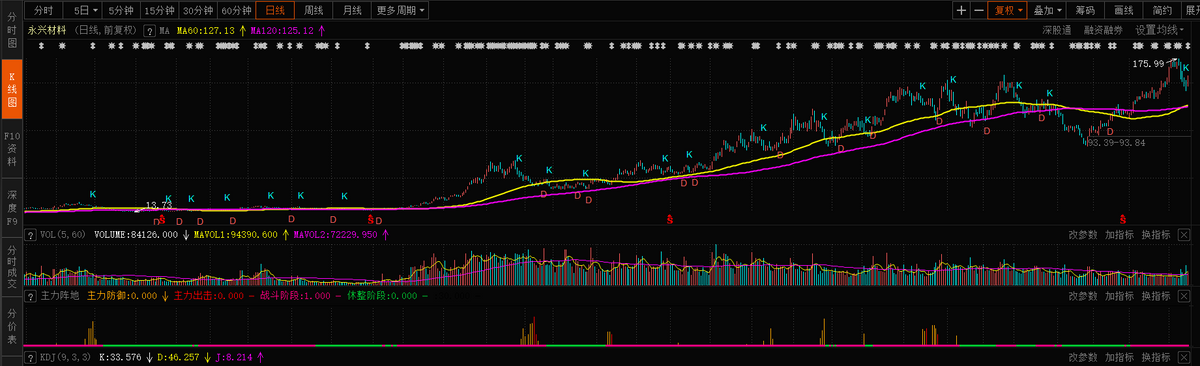This screenshot has height=366, width=1200.
Task: Click 换指标 in 主力阵地 panel
Action: point(1156,296)
